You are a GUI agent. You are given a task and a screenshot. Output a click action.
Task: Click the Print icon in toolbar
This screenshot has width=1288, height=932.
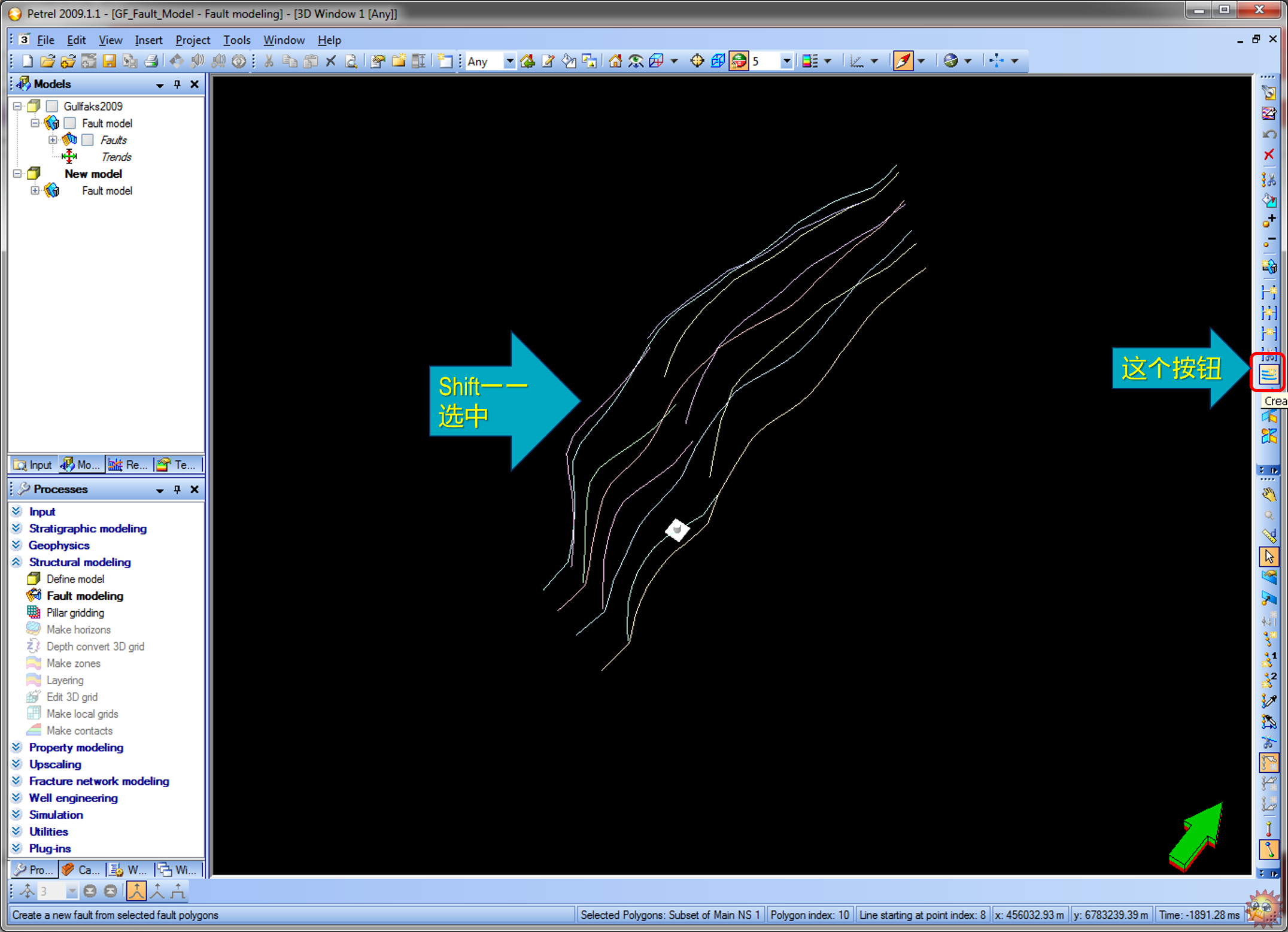(x=151, y=61)
